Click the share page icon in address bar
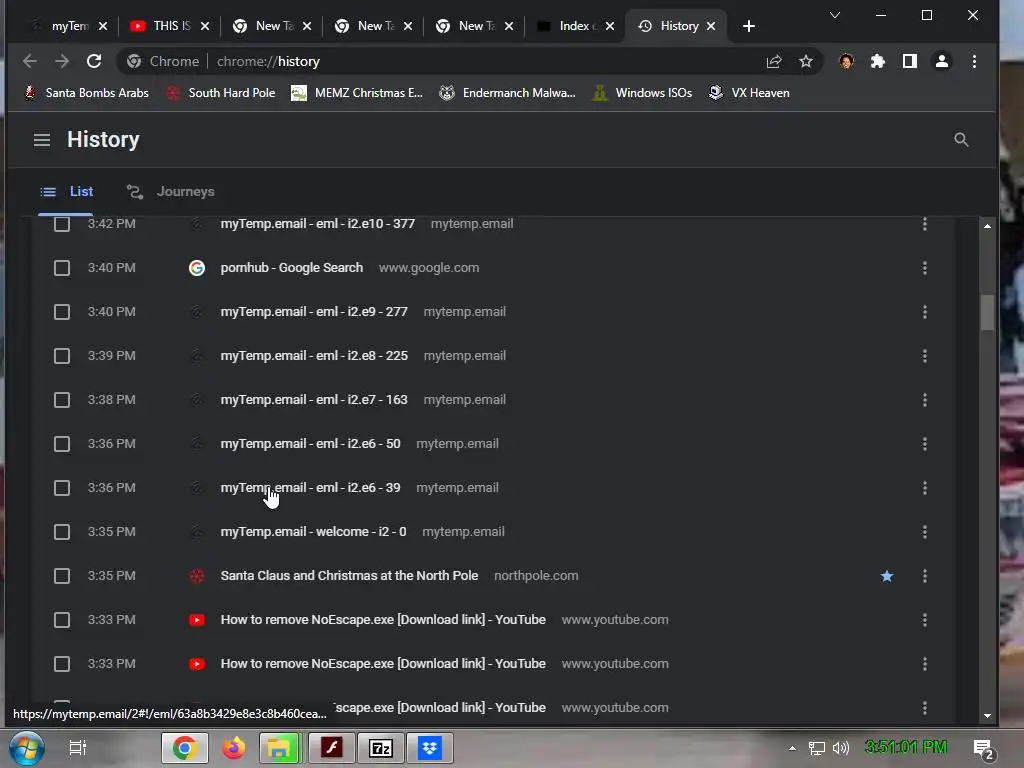Viewport: 1024px width, 768px height. (774, 61)
